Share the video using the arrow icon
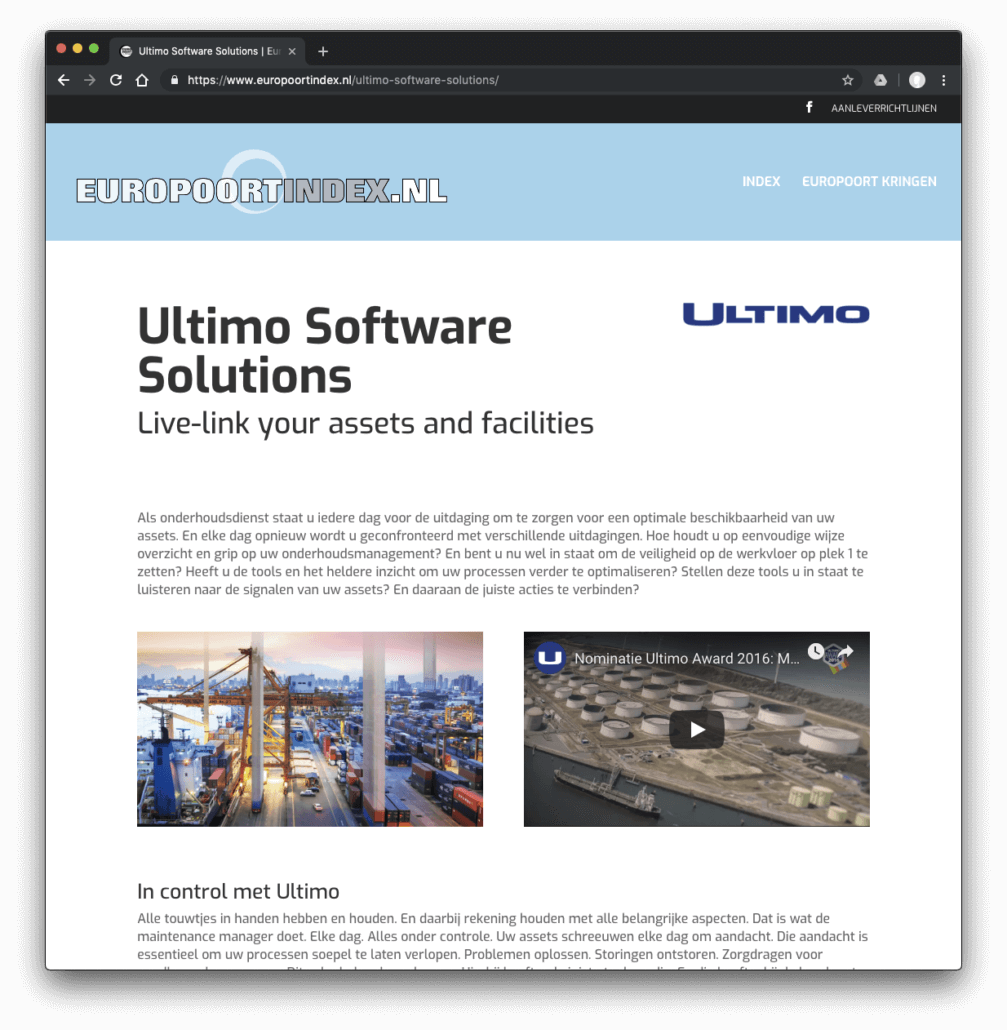The image size is (1007, 1030). pyautogui.click(x=846, y=651)
